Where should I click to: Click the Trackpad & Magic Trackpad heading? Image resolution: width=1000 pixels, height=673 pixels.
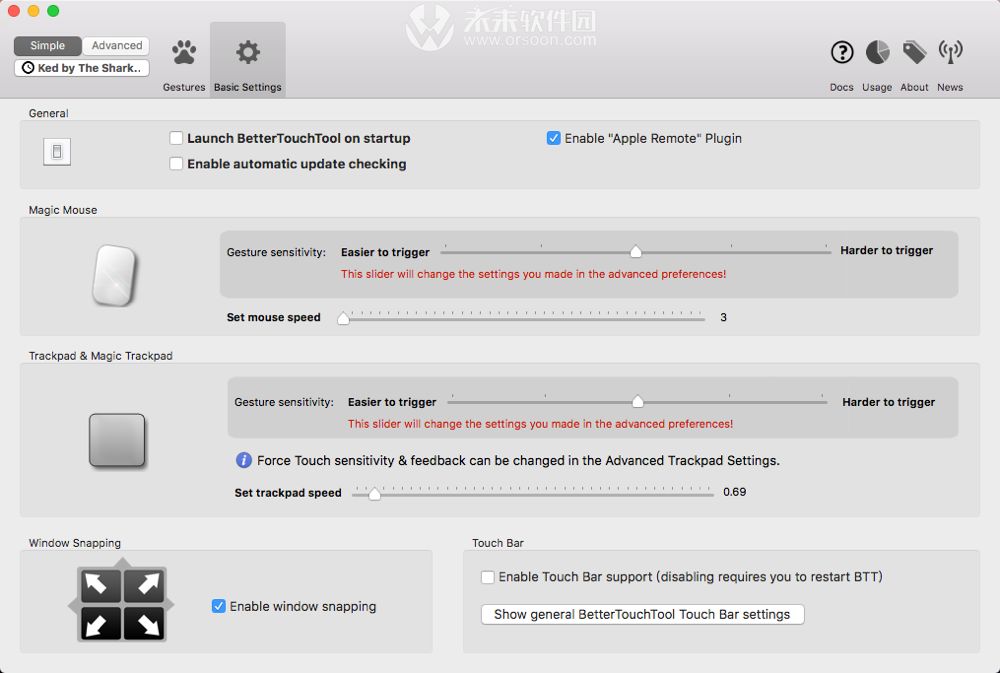[x=100, y=356]
